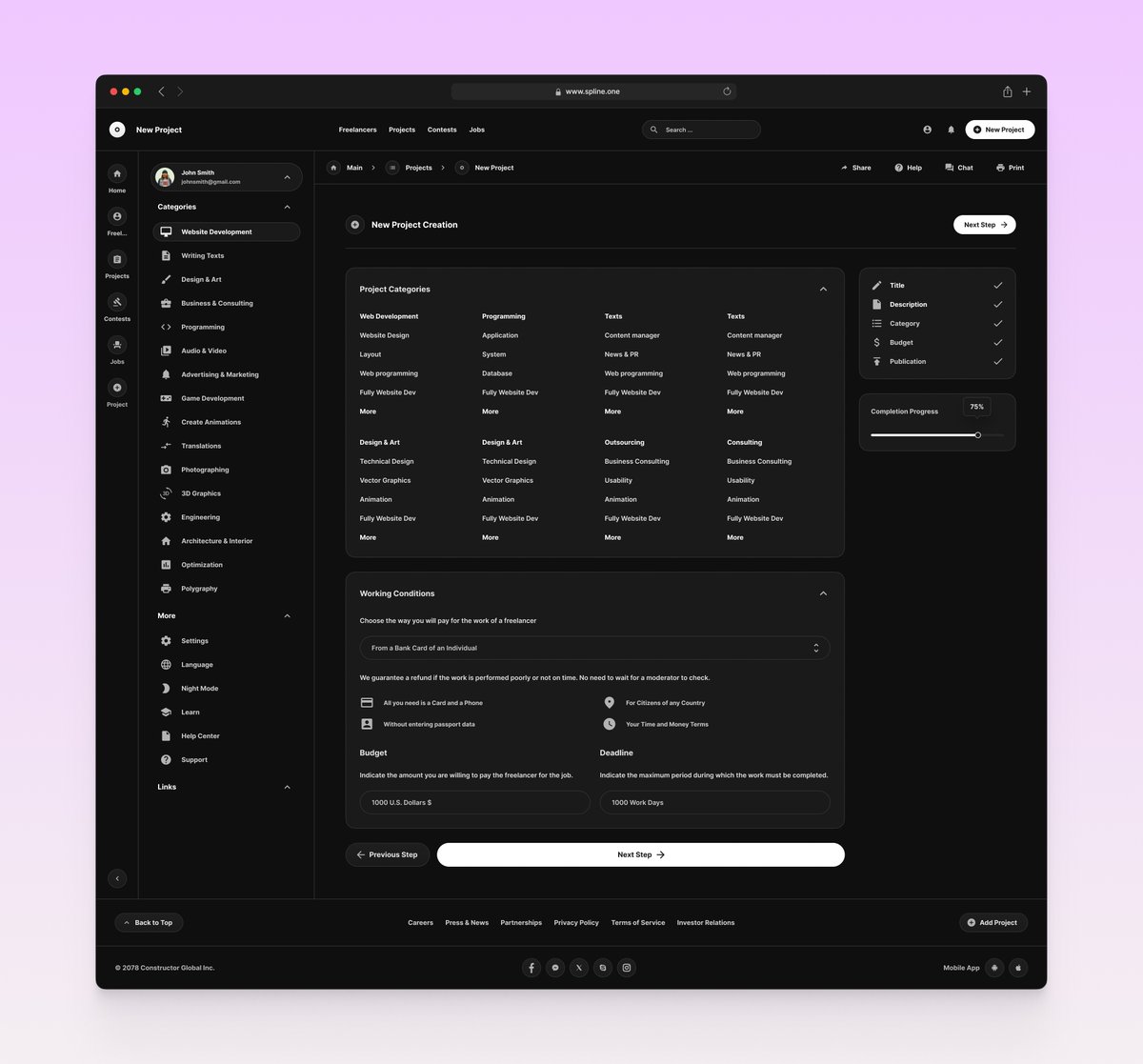Open Privacy Policy footer link
Screen dimensions: 1143x1064
pyautogui.click(x=576, y=923)
